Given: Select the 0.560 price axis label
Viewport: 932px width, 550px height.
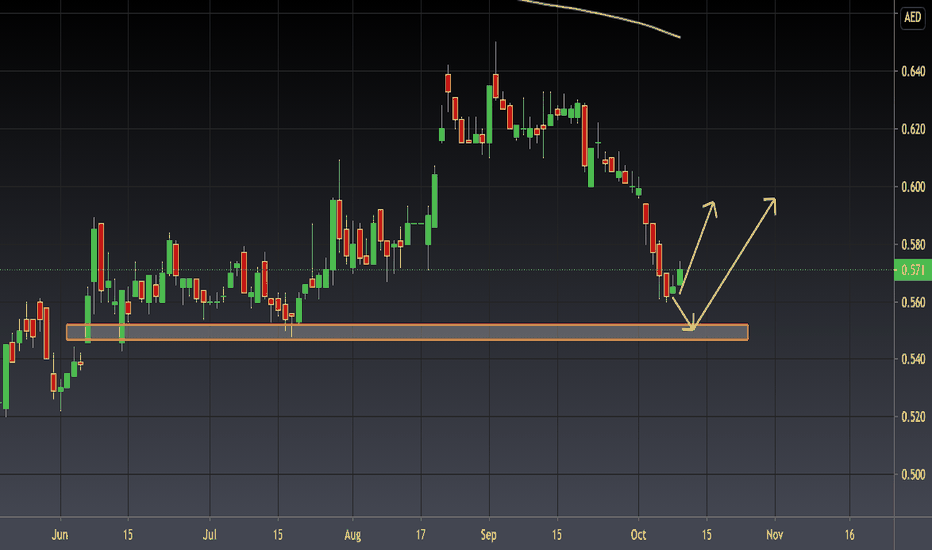Looking at the screenshot, I should (x=913, y=302).
